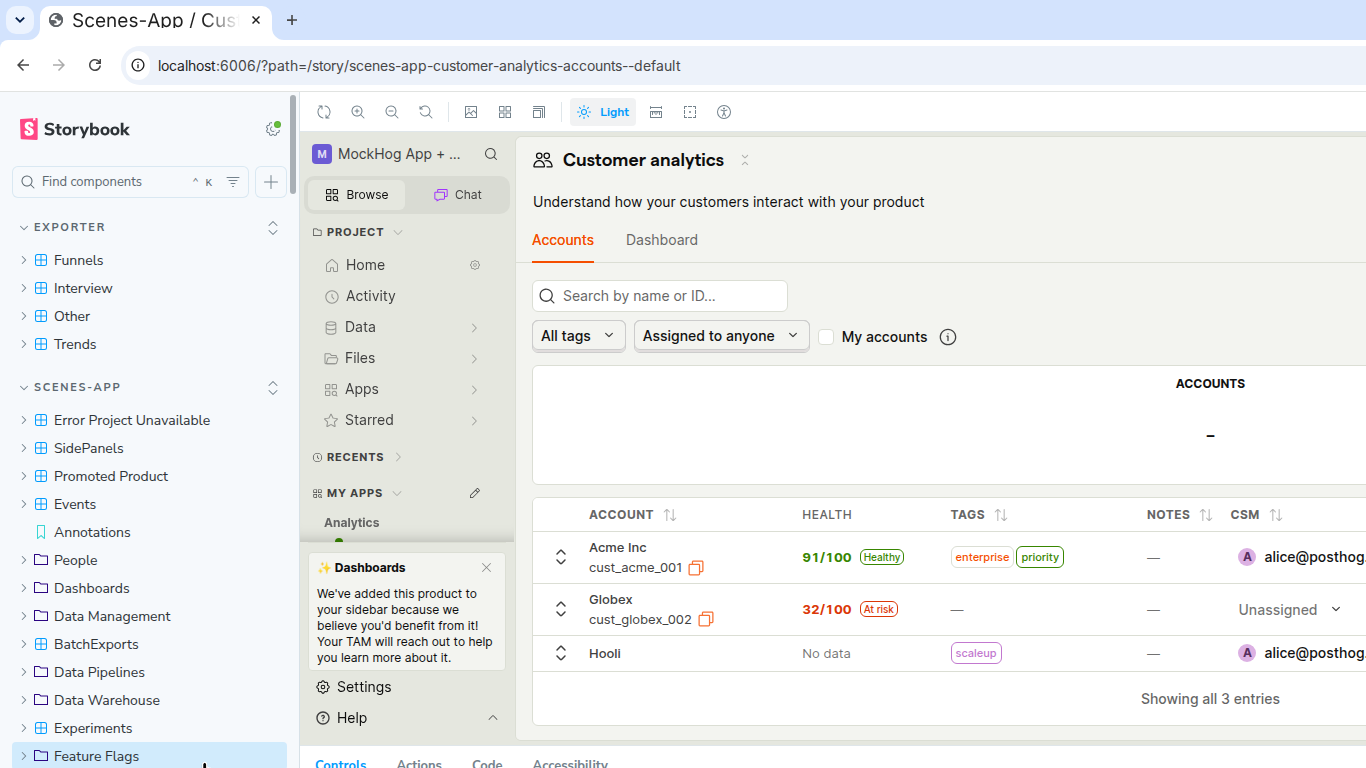Screen dimensions: 1366x768
Task: Close the Dashboards notification card
Action: (486, 568)
